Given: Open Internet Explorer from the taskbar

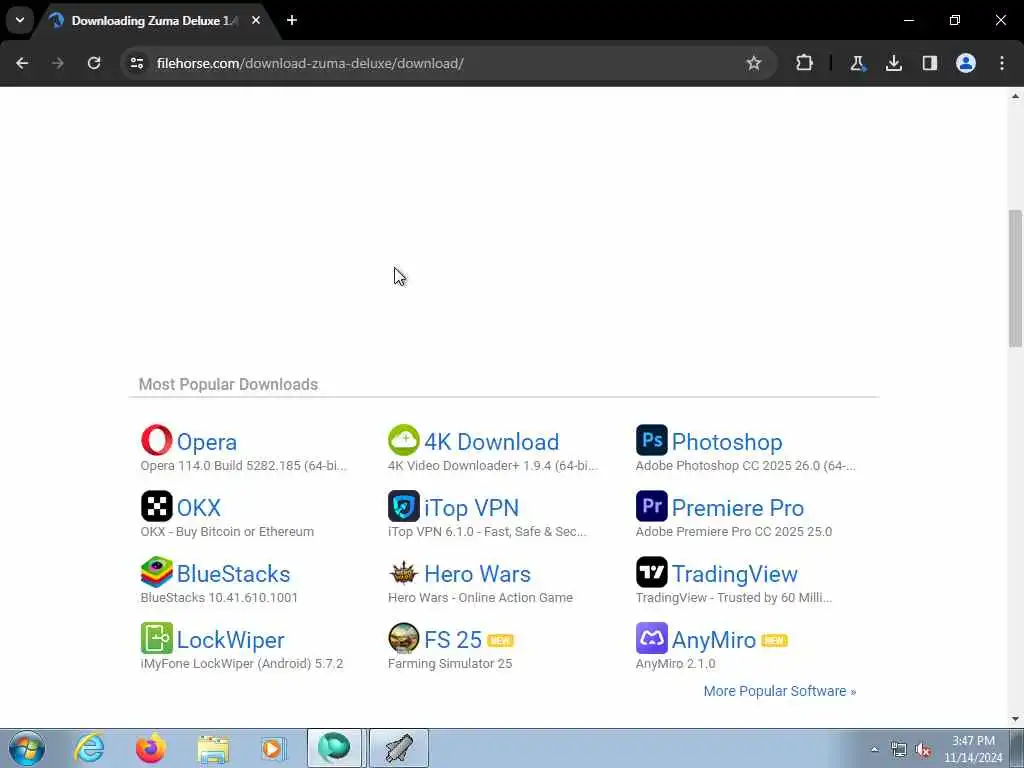Looking at the screenshot, I should coord(89,748).
